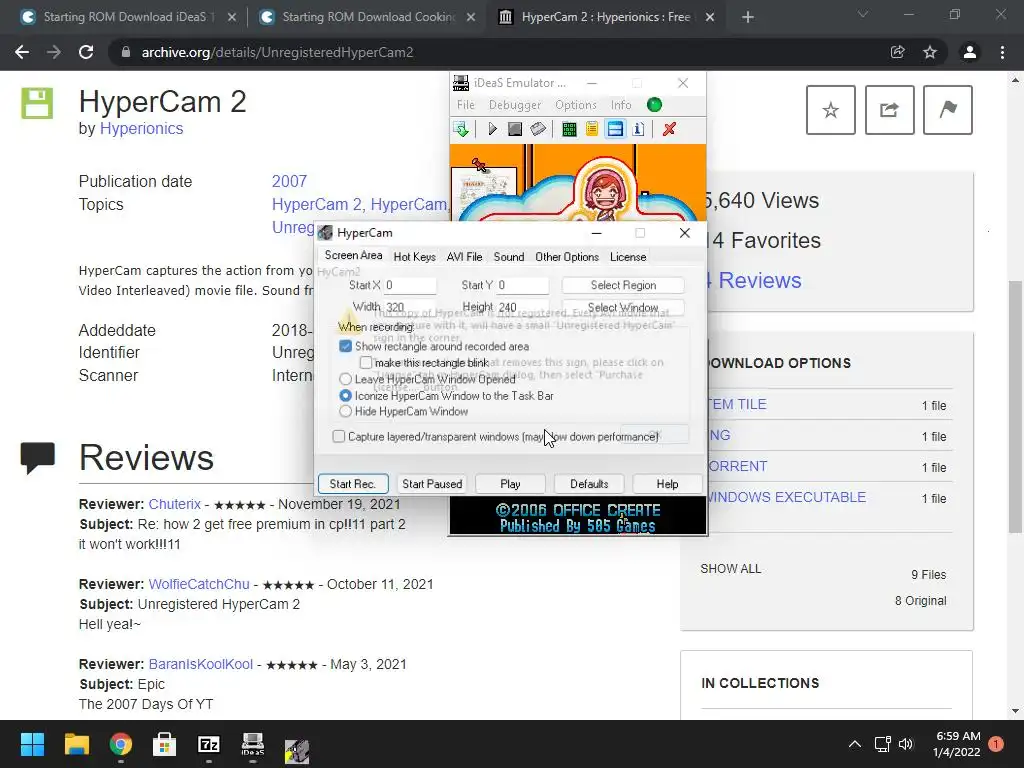Click the iDeaS play/start emulation icon

(x=492, y=129)
